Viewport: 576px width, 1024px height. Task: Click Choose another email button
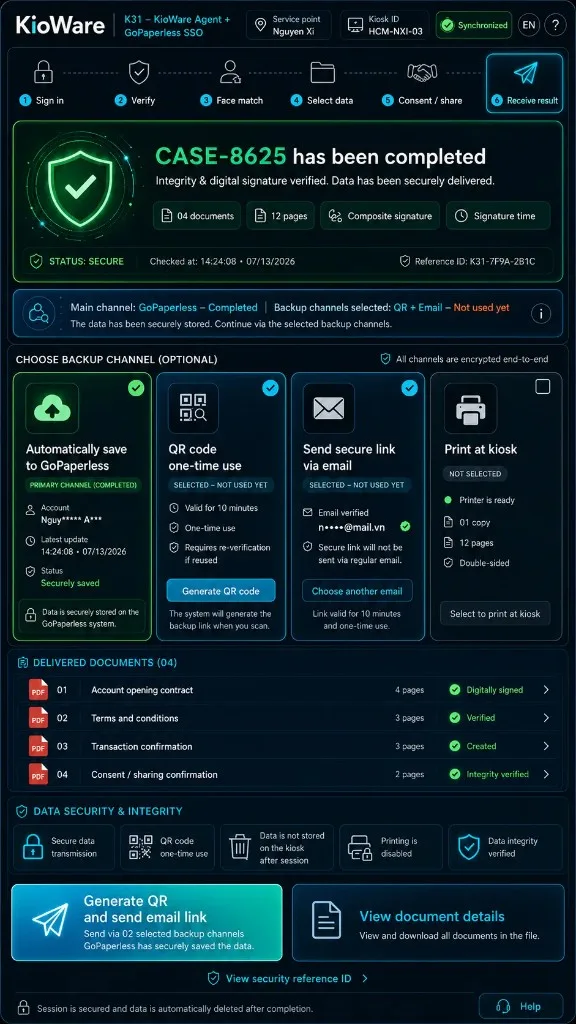[357, 590]
